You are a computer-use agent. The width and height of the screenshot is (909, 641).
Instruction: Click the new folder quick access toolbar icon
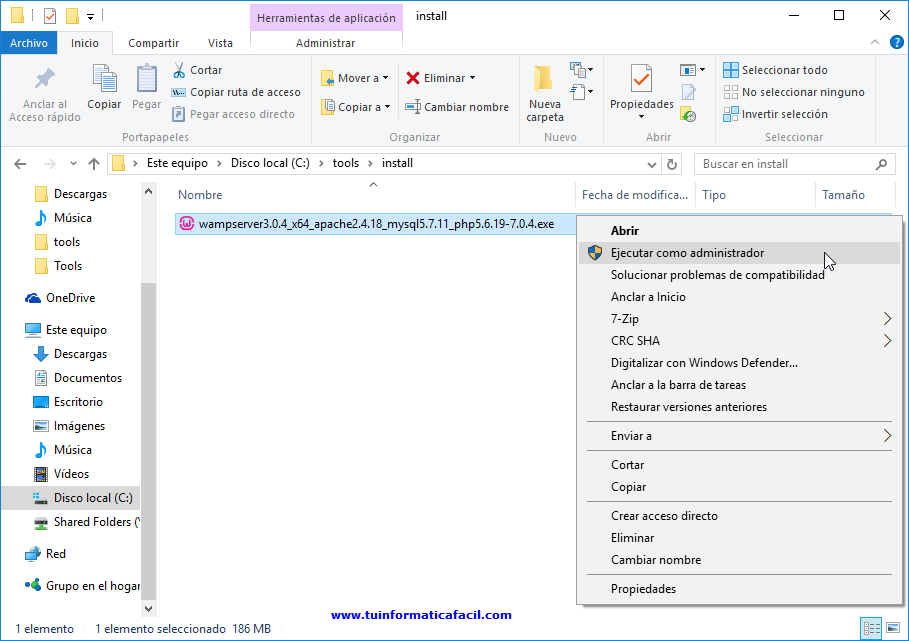[x=72, y=16]
